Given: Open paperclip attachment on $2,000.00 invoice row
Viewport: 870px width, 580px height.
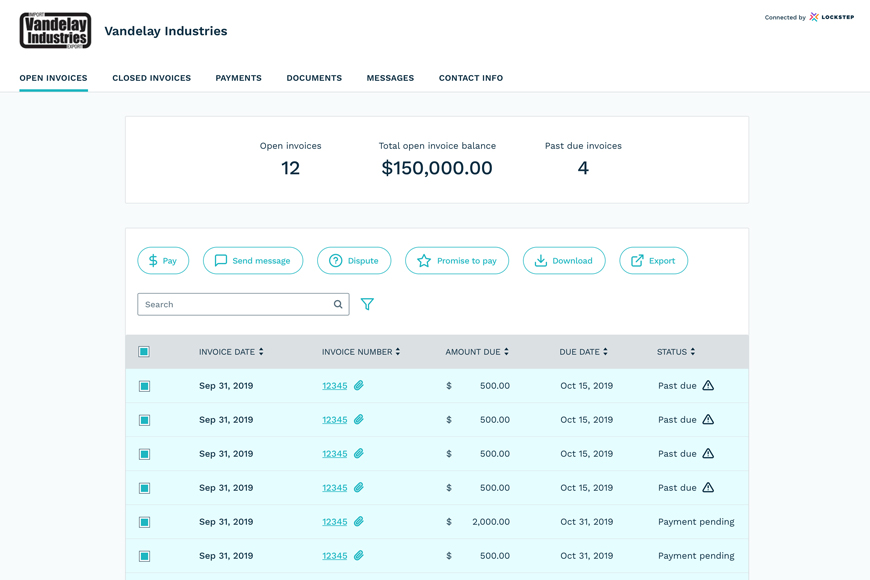Looking at the screenshot, I should click(x=359, y=521).
